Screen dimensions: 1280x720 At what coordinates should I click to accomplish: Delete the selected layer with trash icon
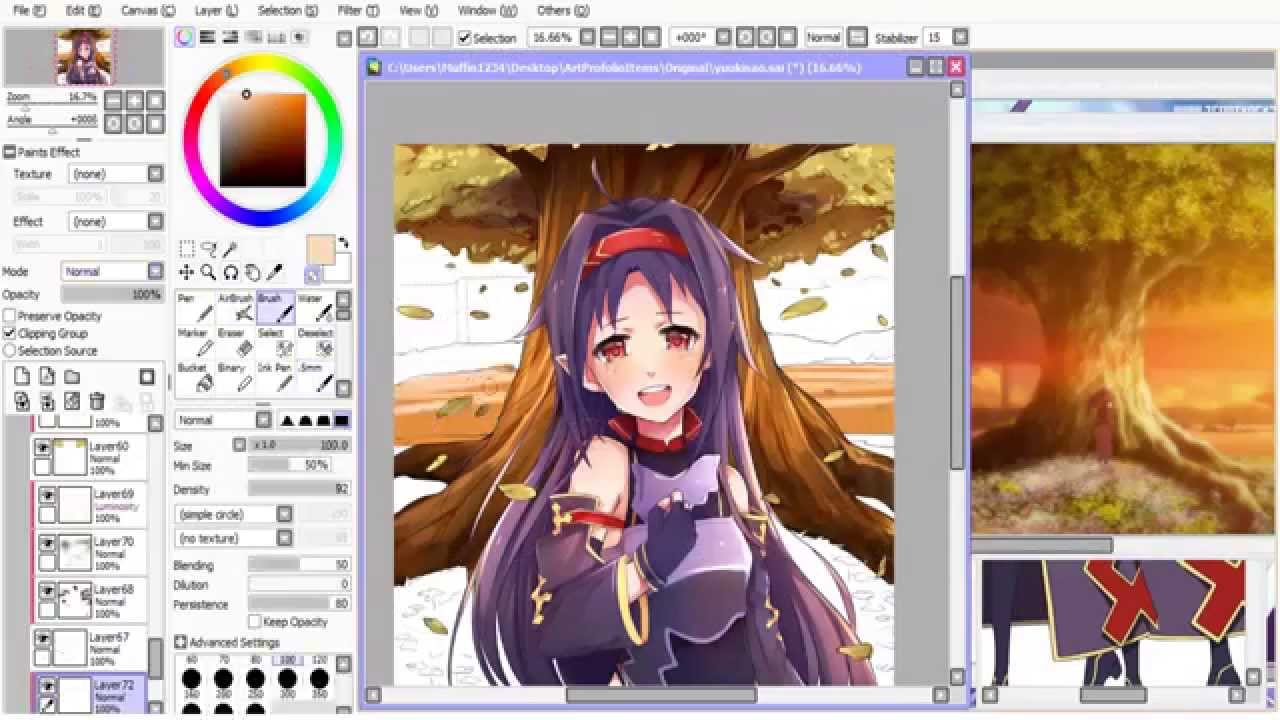[x=97, y=401]
